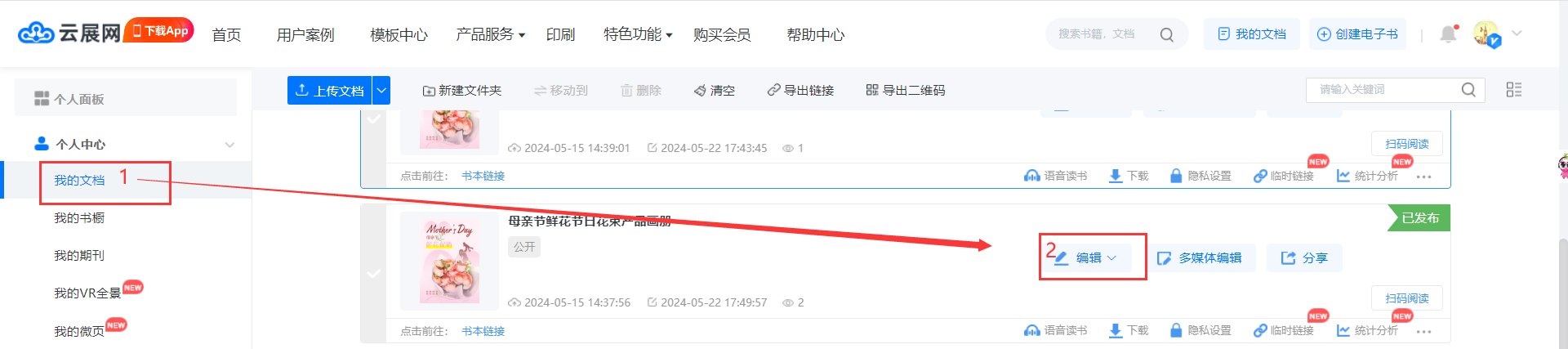Click 清空 clear toolbar item
Screen dimensions: 1568x349
(x=715, y=90)
